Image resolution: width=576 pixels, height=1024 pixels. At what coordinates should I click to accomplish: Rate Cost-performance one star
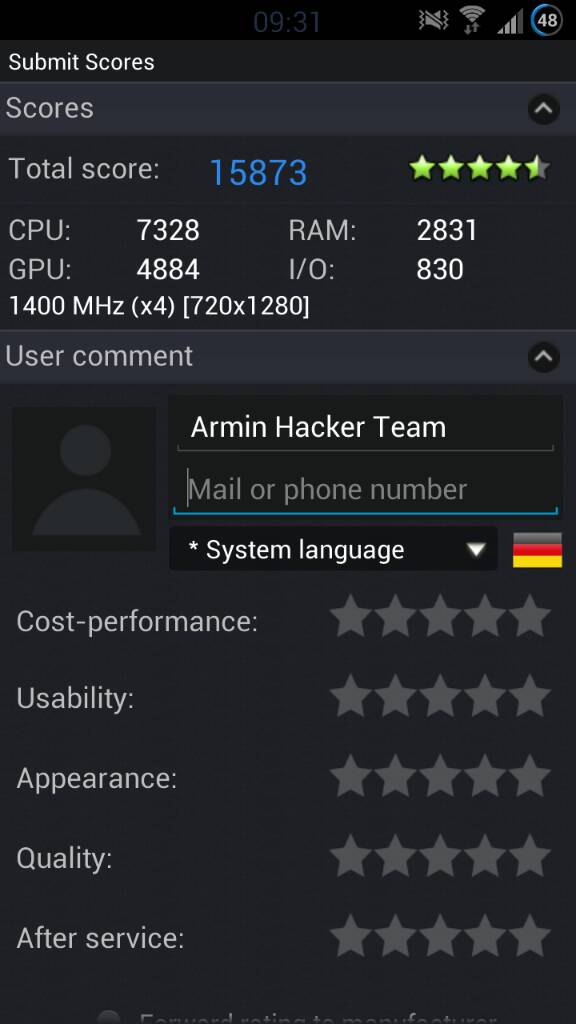pos(351,615)
